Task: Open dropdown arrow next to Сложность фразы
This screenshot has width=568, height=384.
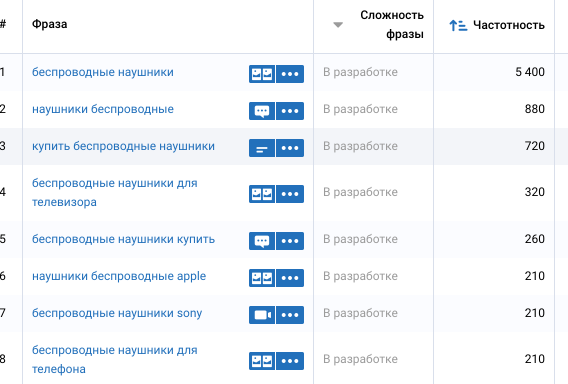Action: [x=338, y=25]
